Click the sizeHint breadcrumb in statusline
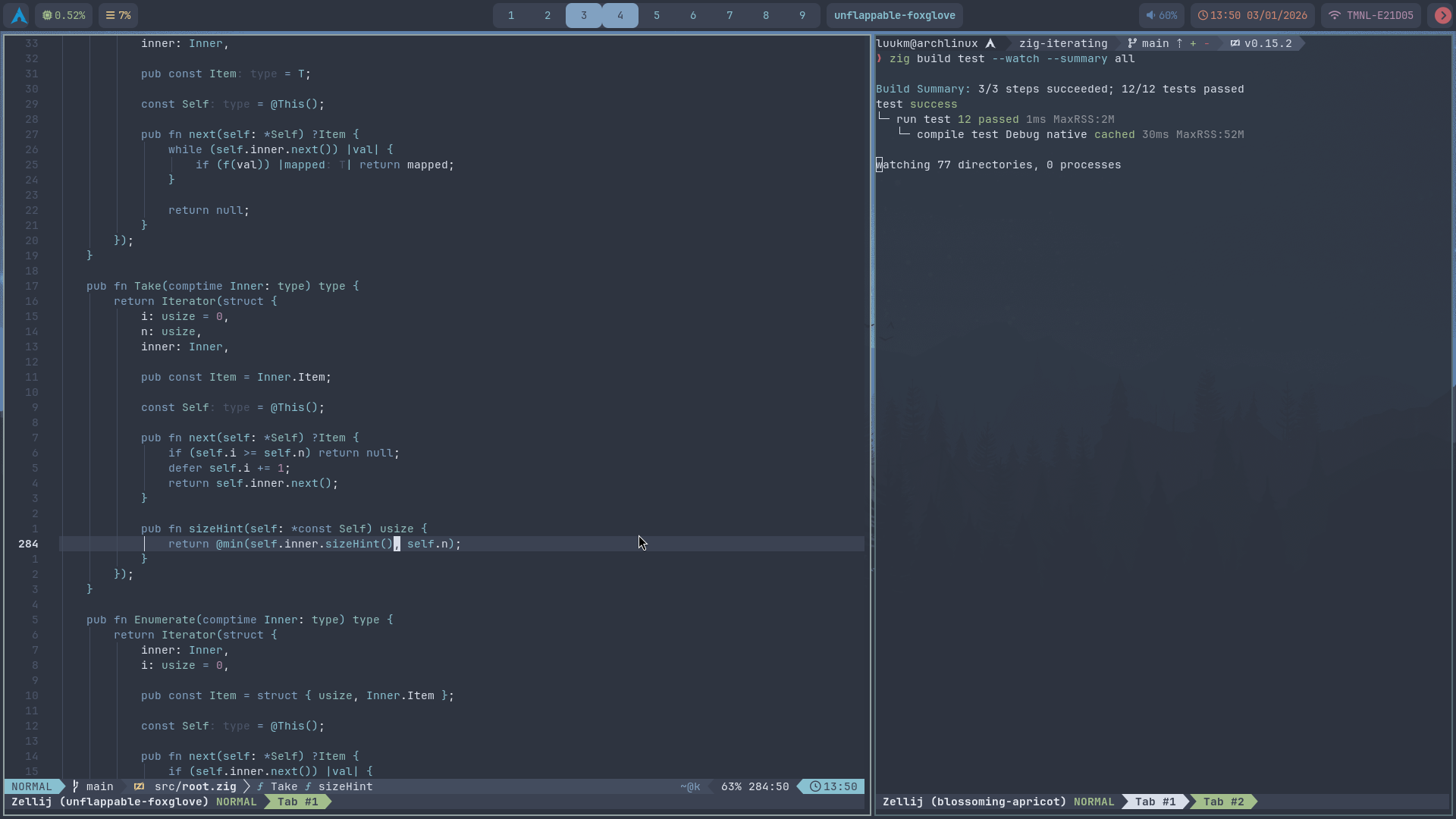1456x819 pixels. (345, 786)
